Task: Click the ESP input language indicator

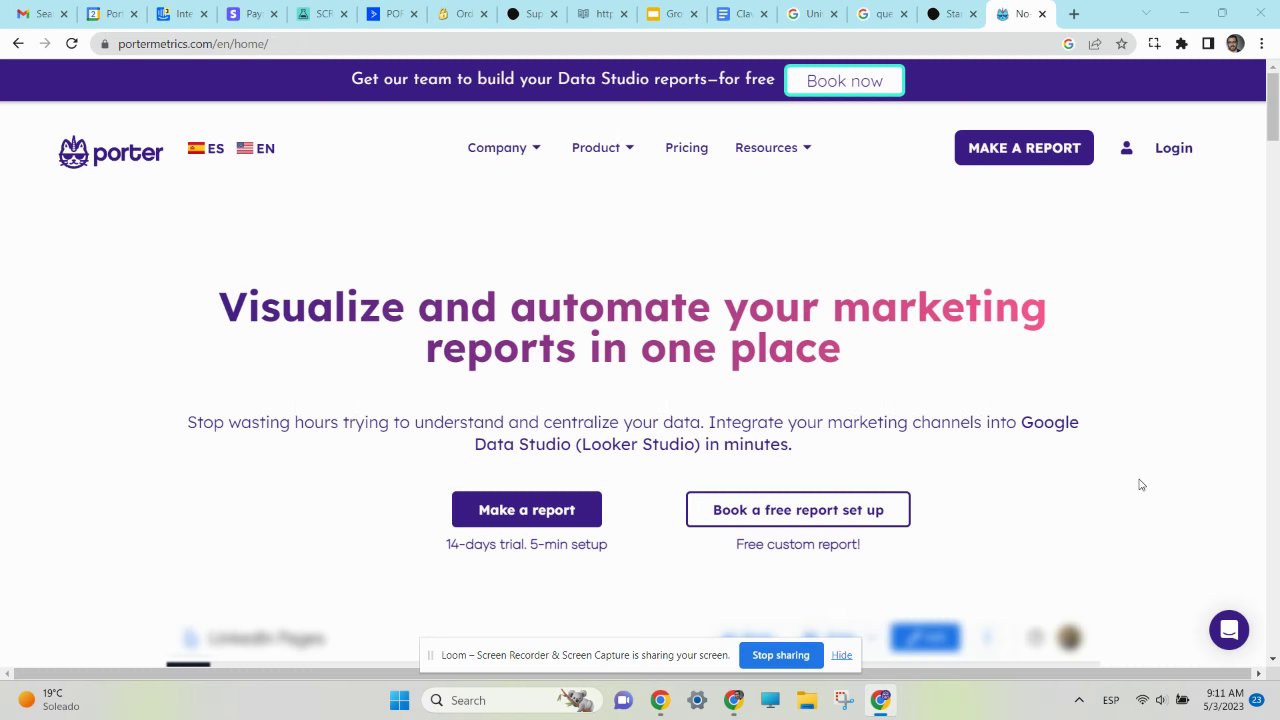Action: [x=1111, y=700]
